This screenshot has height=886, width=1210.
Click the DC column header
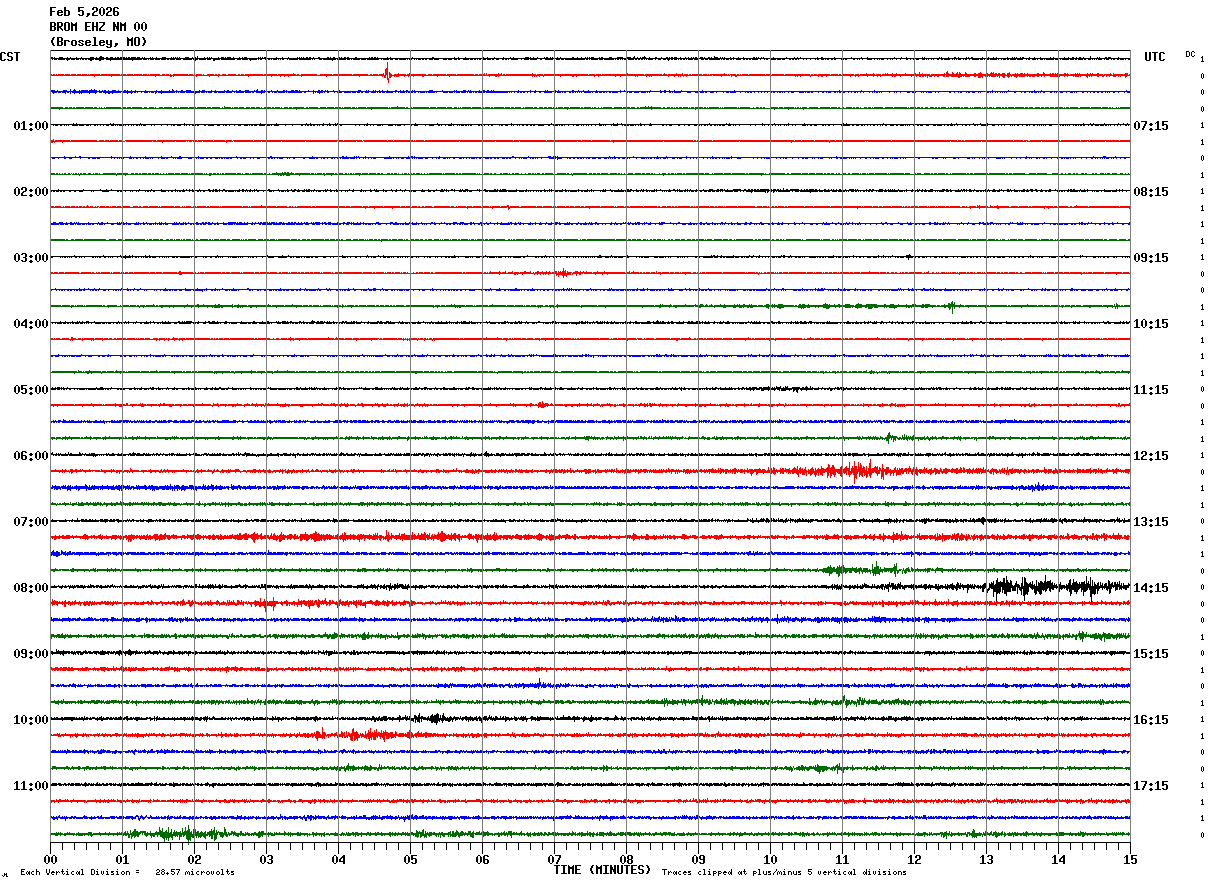pyautogui.click(x=1190, y=54)
